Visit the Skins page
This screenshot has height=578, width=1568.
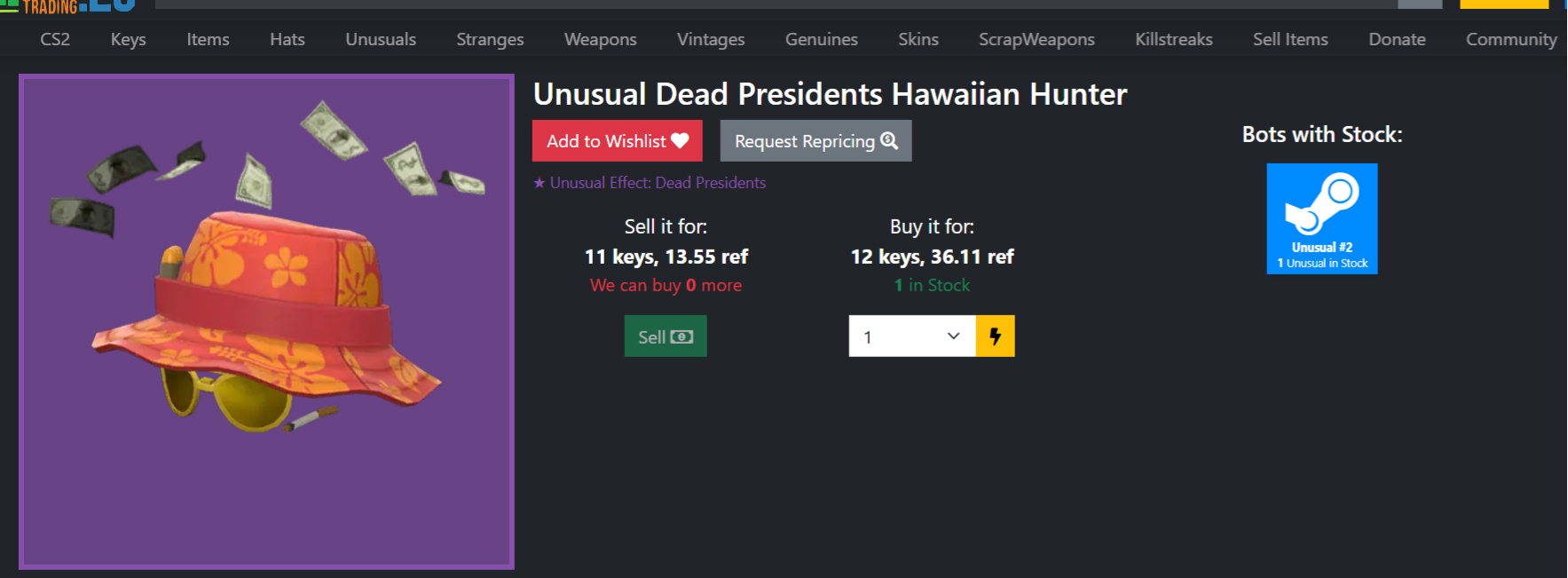pyautogui.click(x=918, y=39)
